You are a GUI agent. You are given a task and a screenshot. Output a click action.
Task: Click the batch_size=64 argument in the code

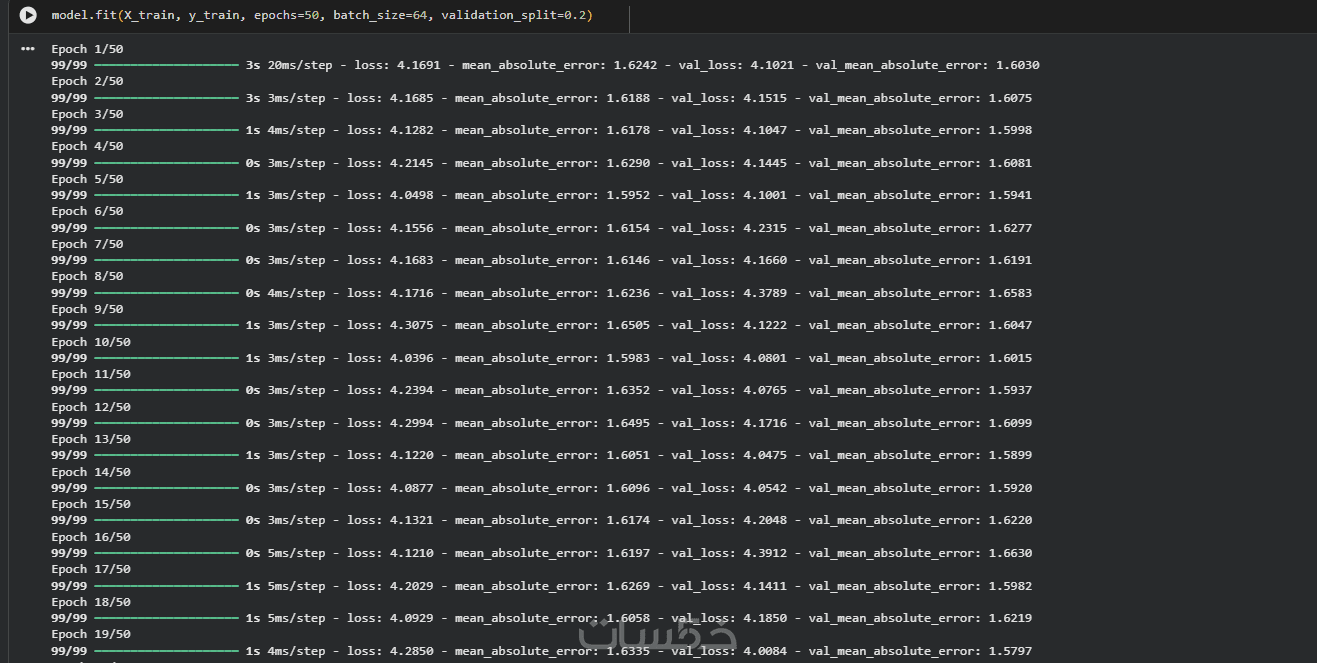pos(379,16)
